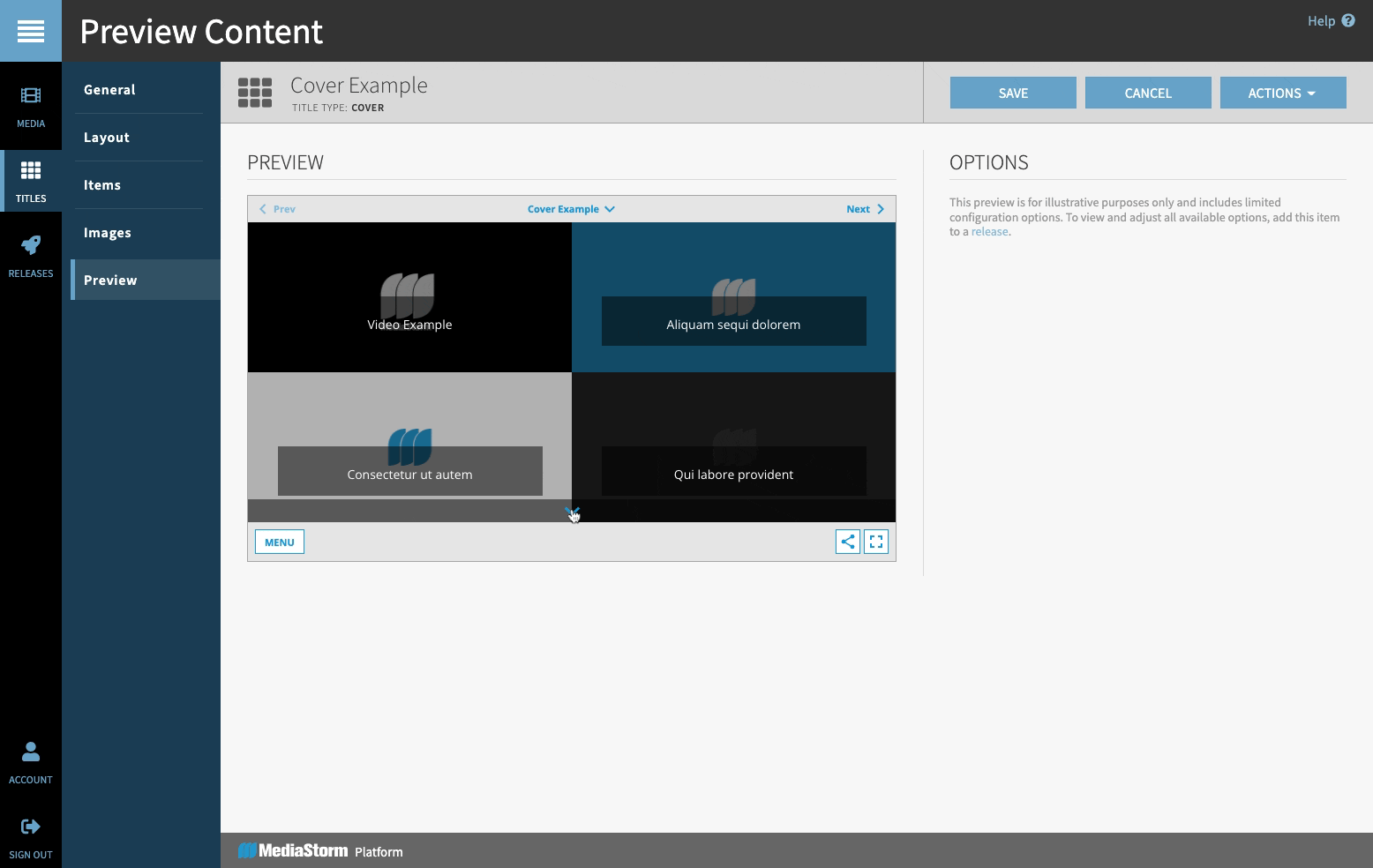
Task: Select the Items tab
Action: tap(102, 184)
